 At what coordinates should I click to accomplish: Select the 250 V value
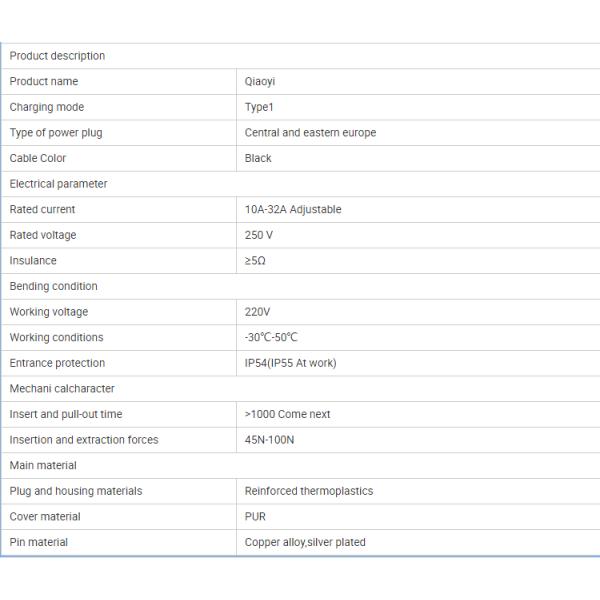coord(259,235)
